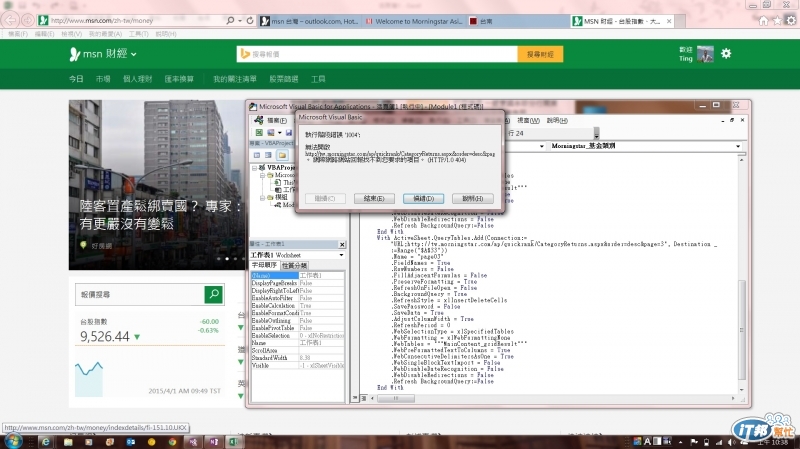Select the (Name) property row
The image size is (800, 449).
(x=297, y=276)
